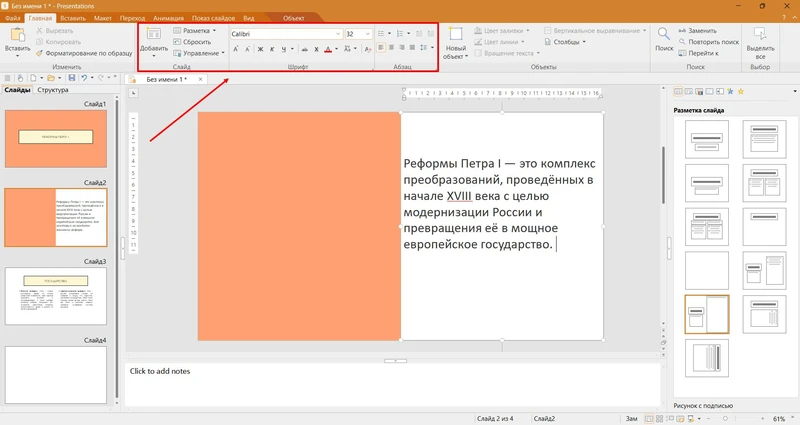800x425 pixels.
Task: Select the Слайд4 blank thumbnail
Action: click(x=56, y=375)
